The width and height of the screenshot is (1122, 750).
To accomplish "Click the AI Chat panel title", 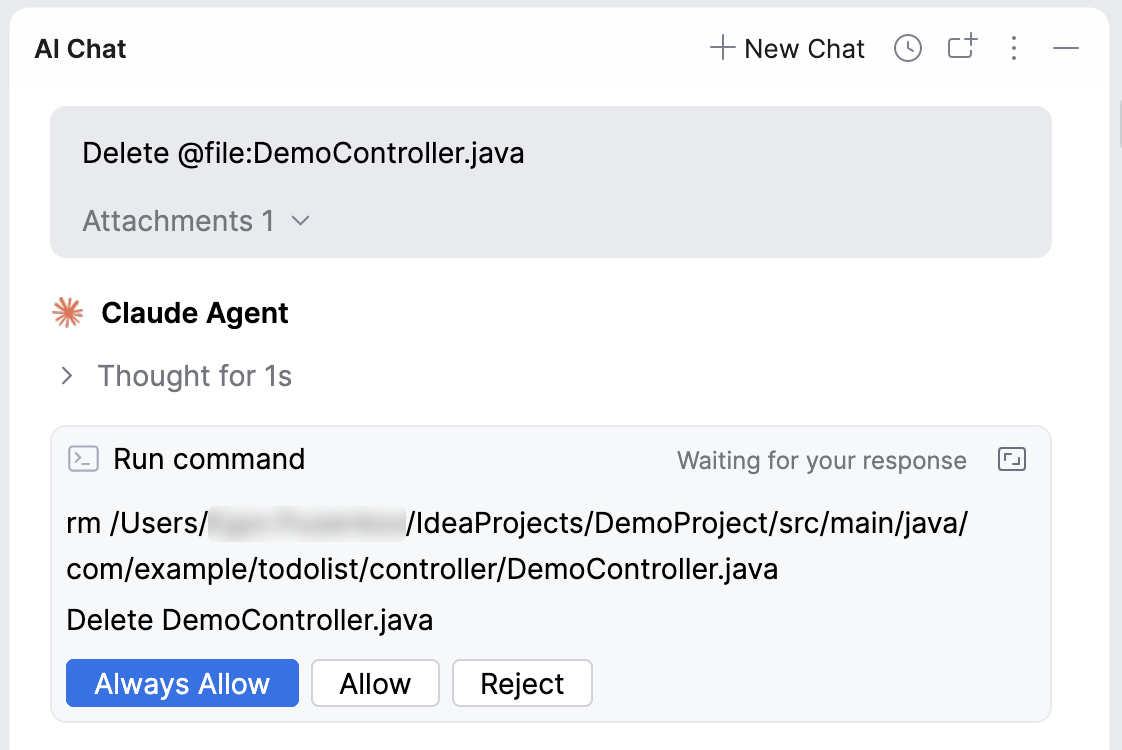I will click(x=80, y=49).
